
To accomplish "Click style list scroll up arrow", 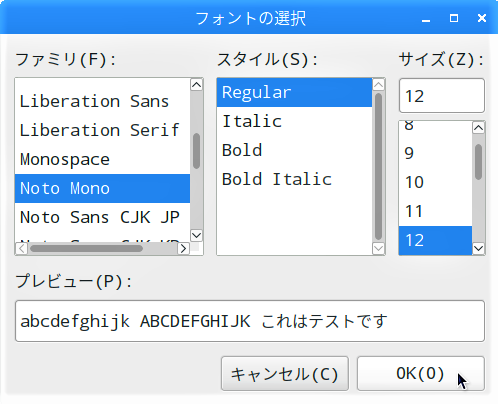I will pos(378,85).
